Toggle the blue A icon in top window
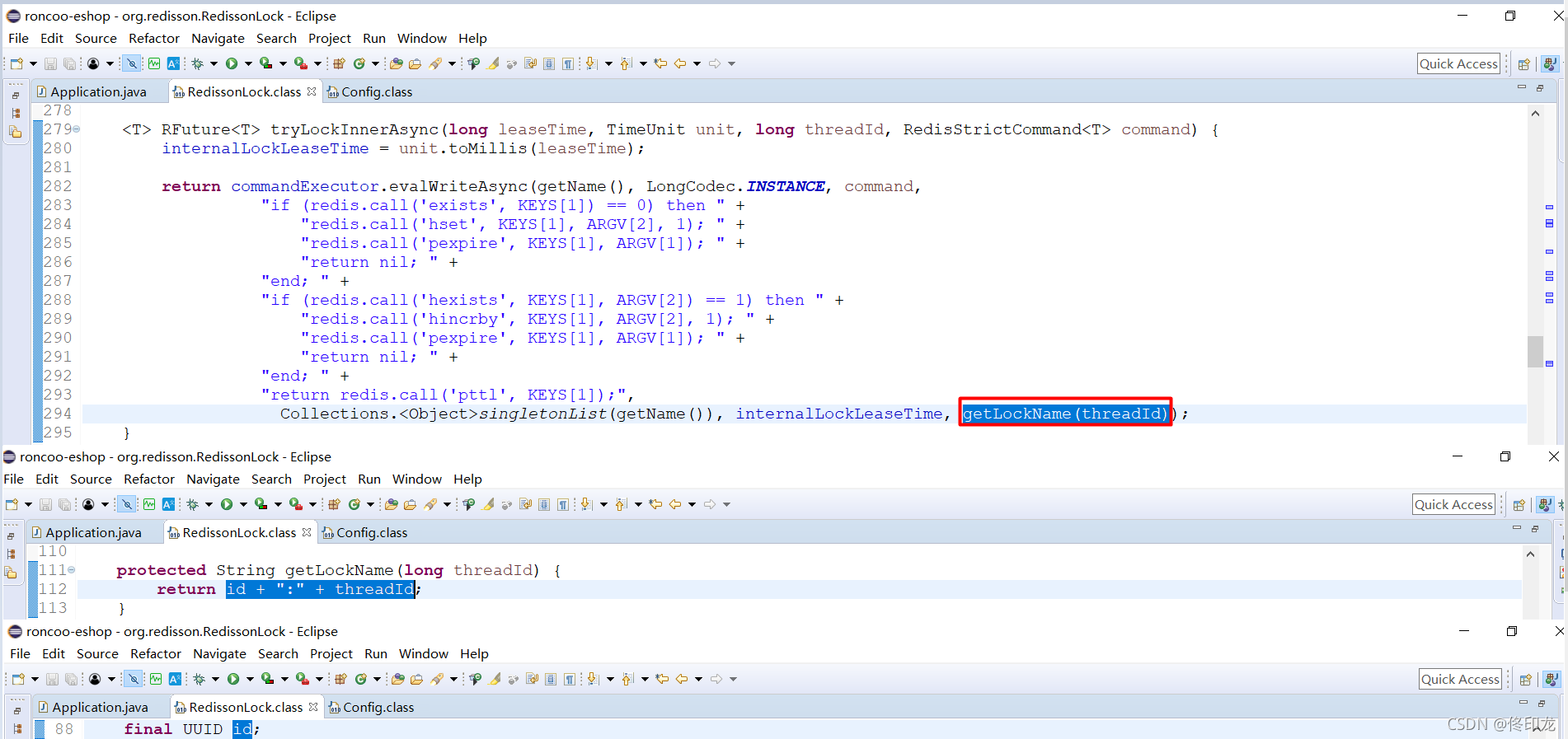 click(174, 63)
